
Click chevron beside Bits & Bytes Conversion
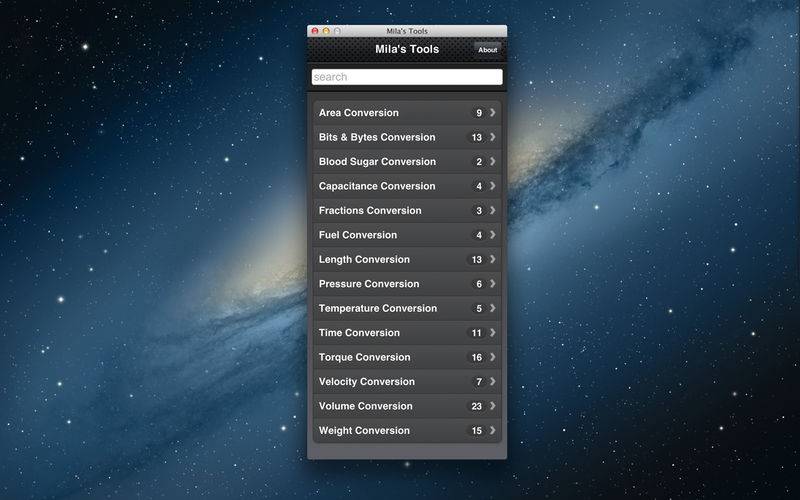[493, 137]
